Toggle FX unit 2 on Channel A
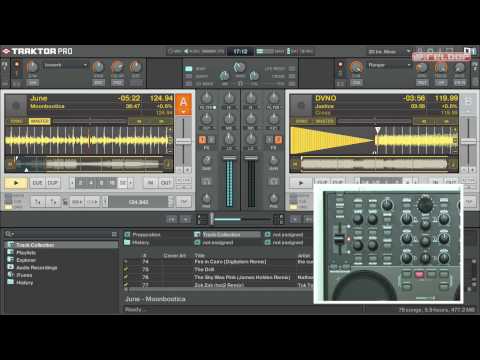480x360 pixels. (211, 140)
